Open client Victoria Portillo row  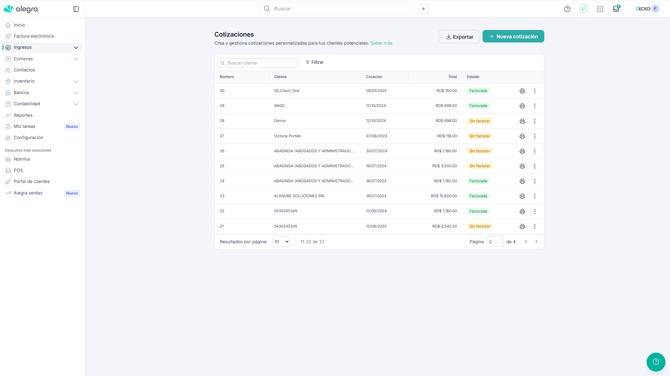[287, 136]
